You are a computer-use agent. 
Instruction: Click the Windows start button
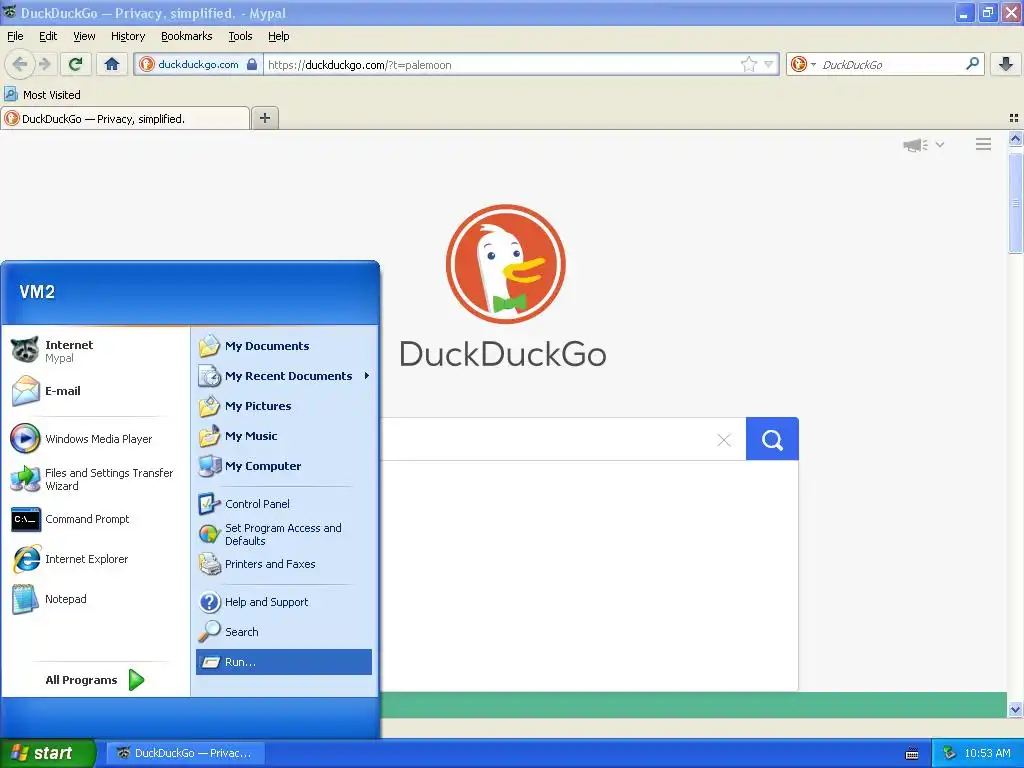tap(48, 753)
